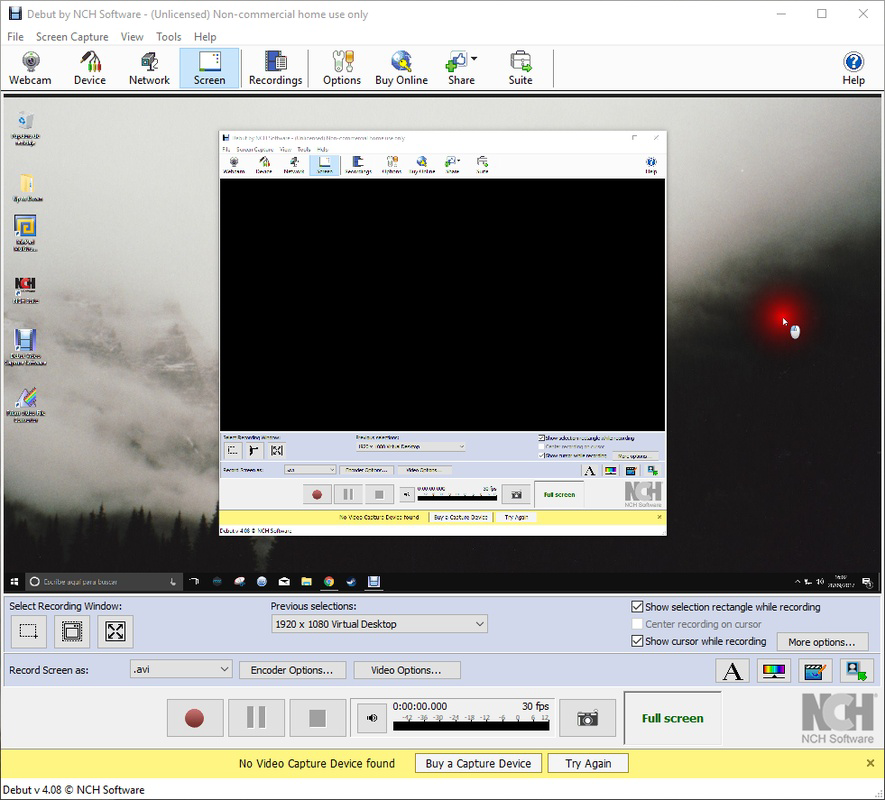Toggle Center recording on cursor checkbox
885x800 pixels.
(x=637, y=624)
